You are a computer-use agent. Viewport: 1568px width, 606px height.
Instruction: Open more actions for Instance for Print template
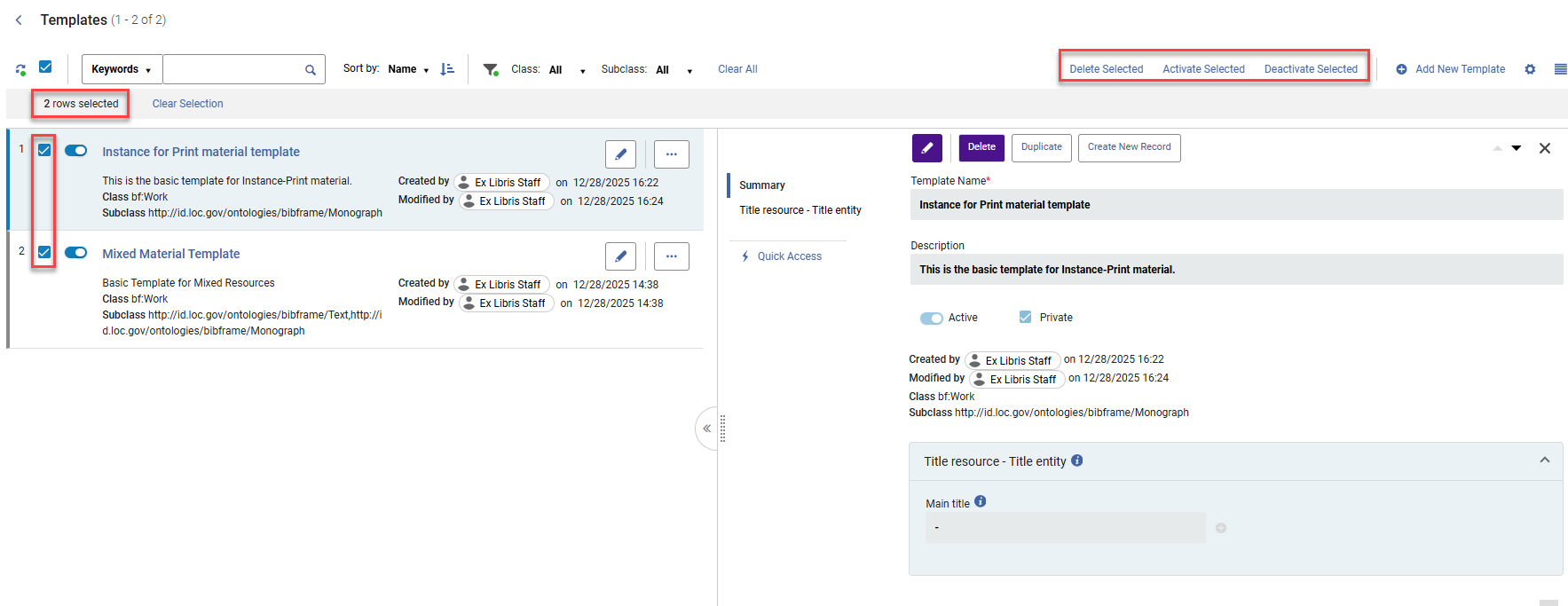[672, 154]
